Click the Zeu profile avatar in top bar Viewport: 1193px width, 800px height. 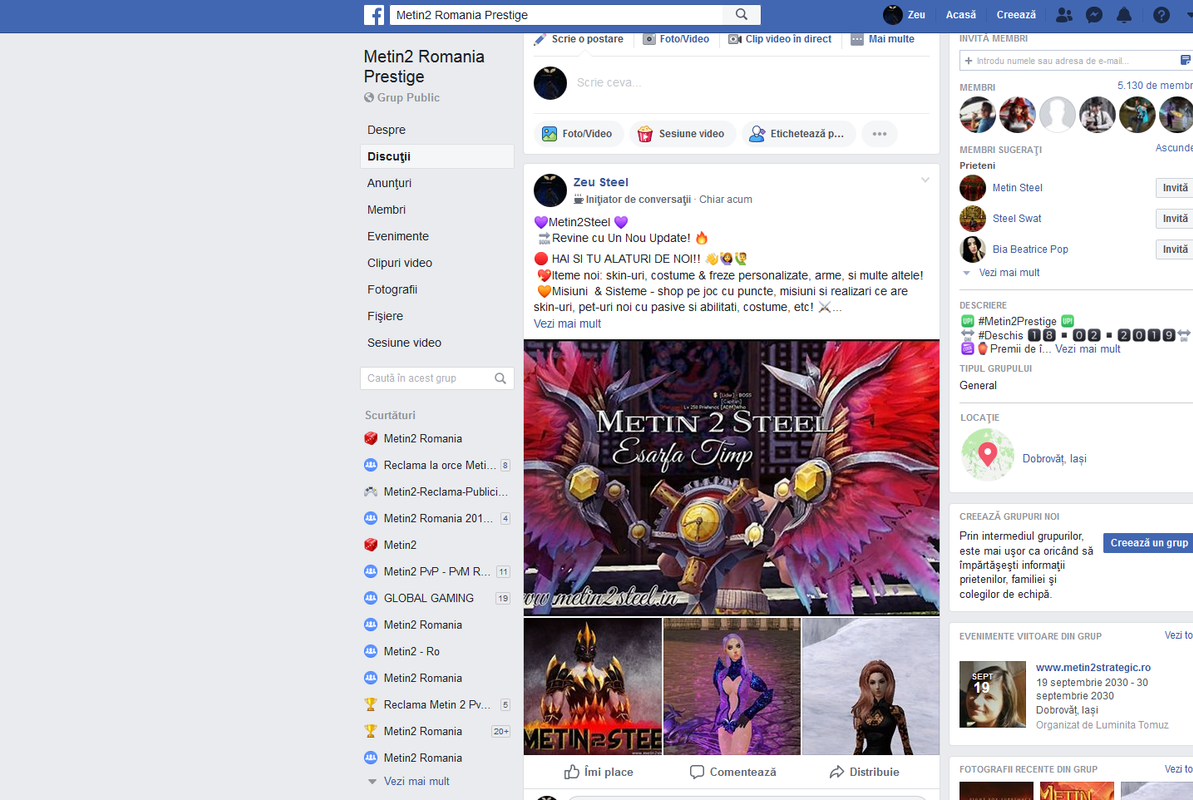pyautogui.click(x=892, y=14)
